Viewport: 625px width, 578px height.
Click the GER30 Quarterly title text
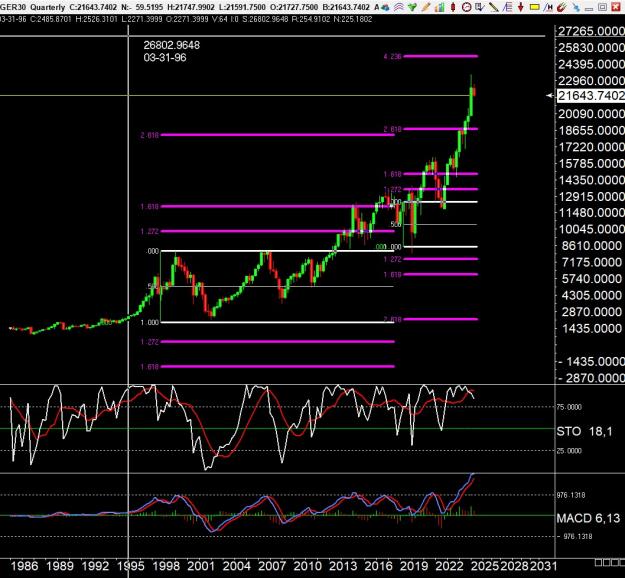[32, 7]
